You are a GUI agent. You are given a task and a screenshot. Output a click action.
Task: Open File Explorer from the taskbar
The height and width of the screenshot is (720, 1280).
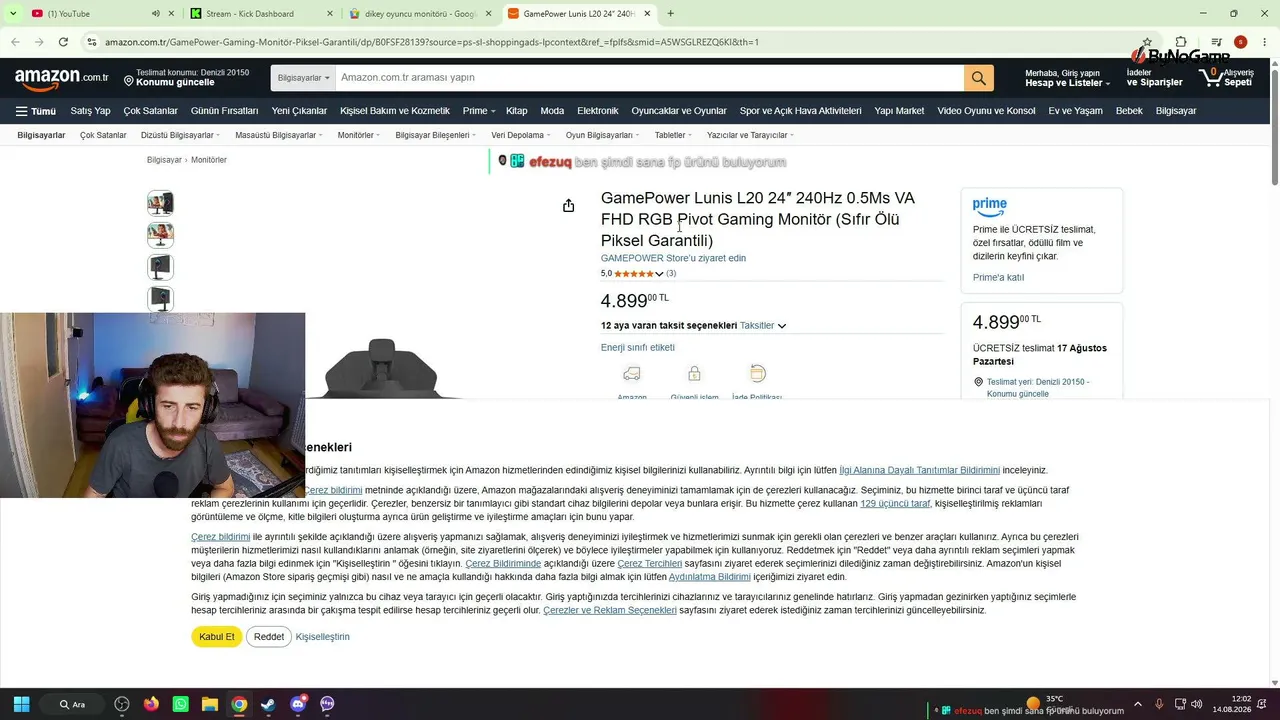210,704
